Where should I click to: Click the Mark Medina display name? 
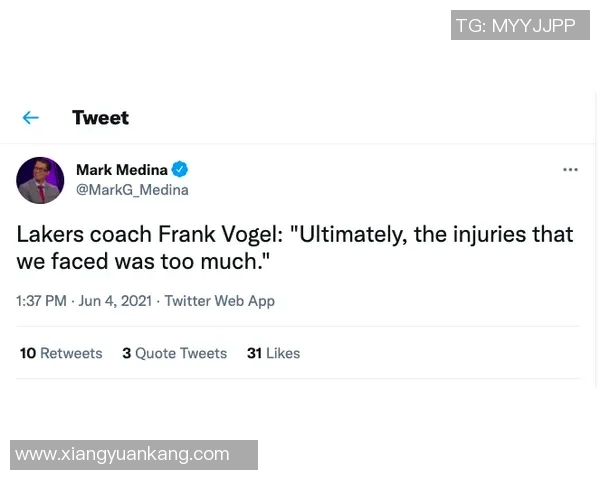(x=122, y=170)
